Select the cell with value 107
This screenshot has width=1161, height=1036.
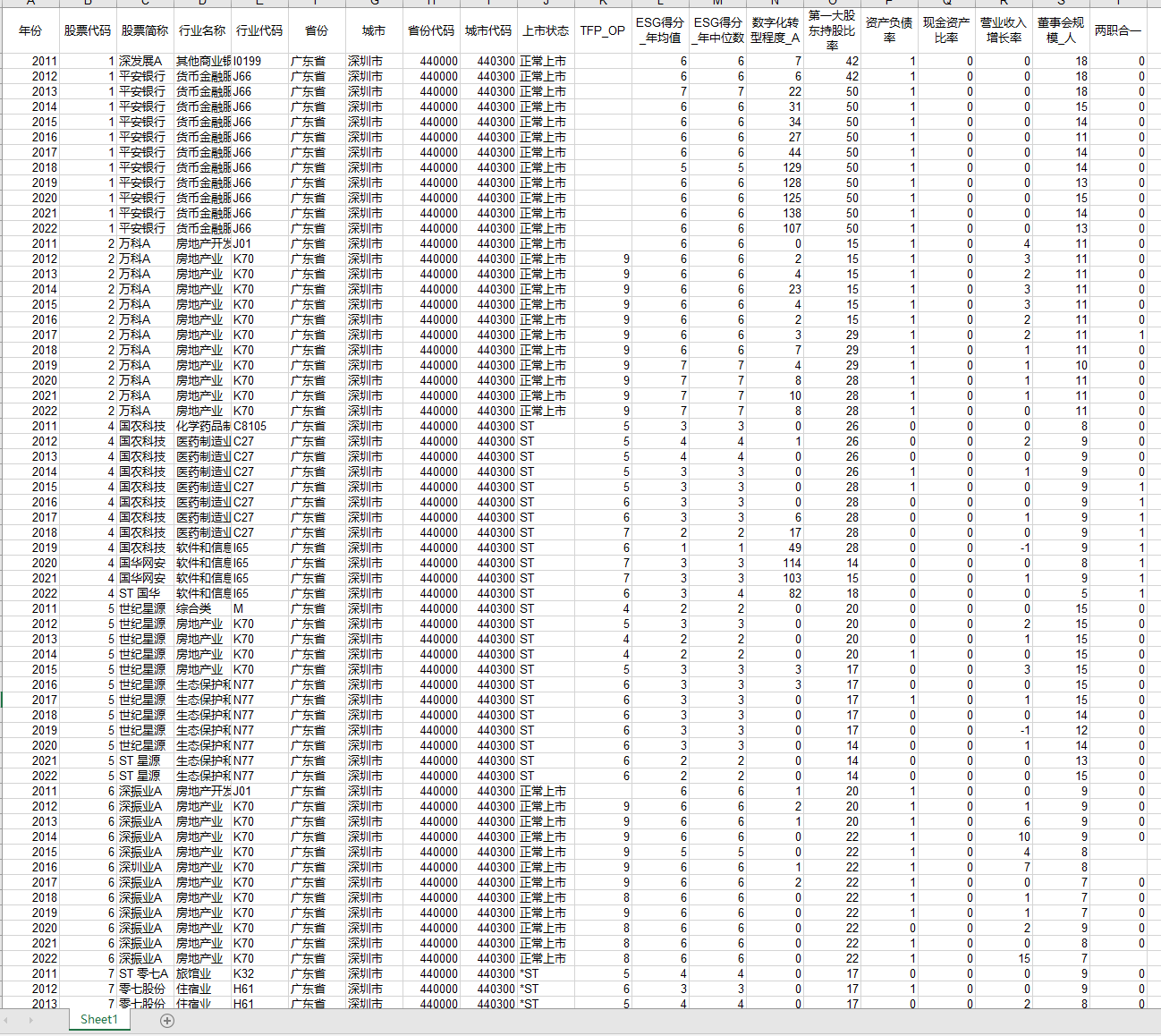(775, 228)
